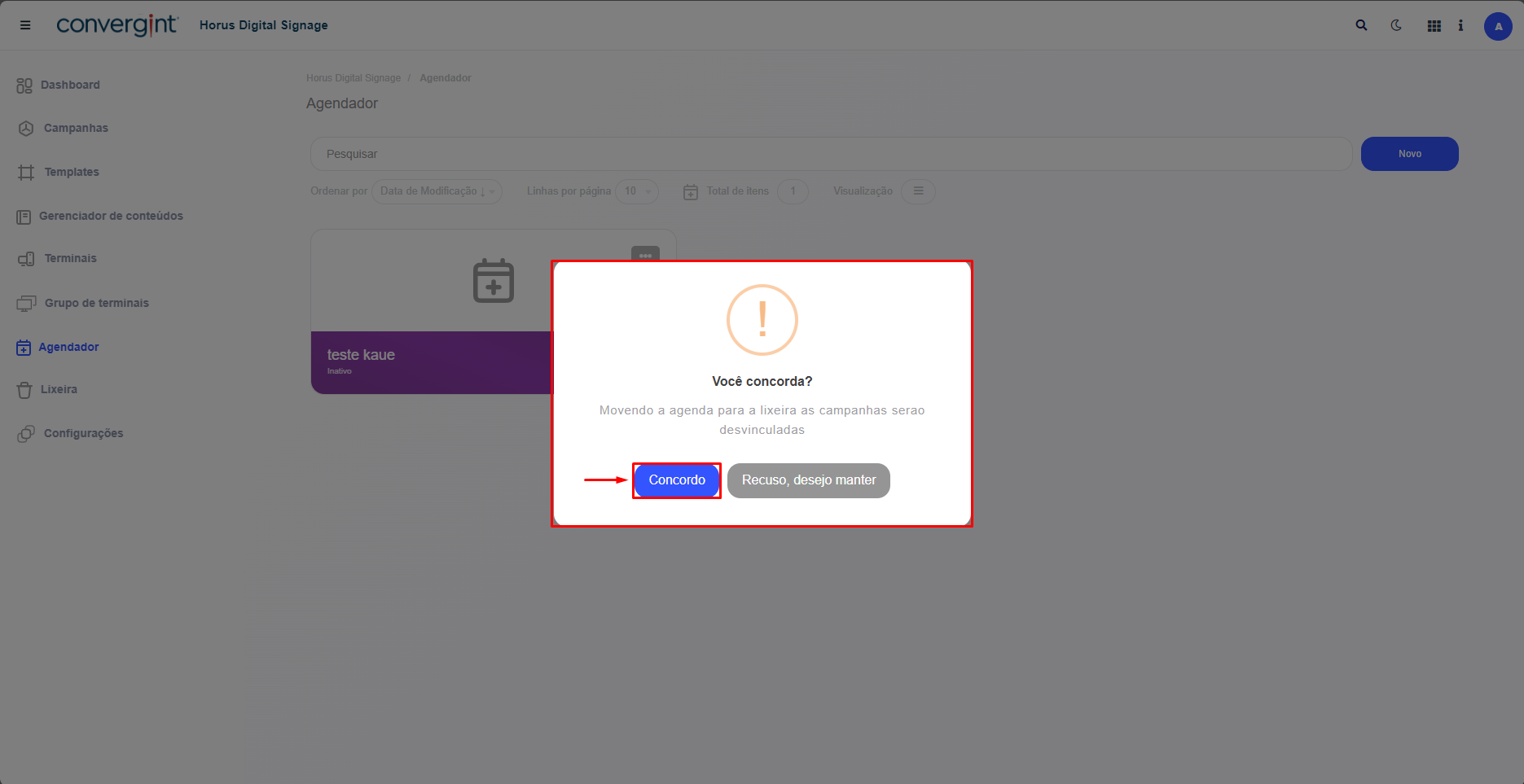This screenshot has height=784, width=1524.
Task: Open the apps grid icon
Action: 1434,26
